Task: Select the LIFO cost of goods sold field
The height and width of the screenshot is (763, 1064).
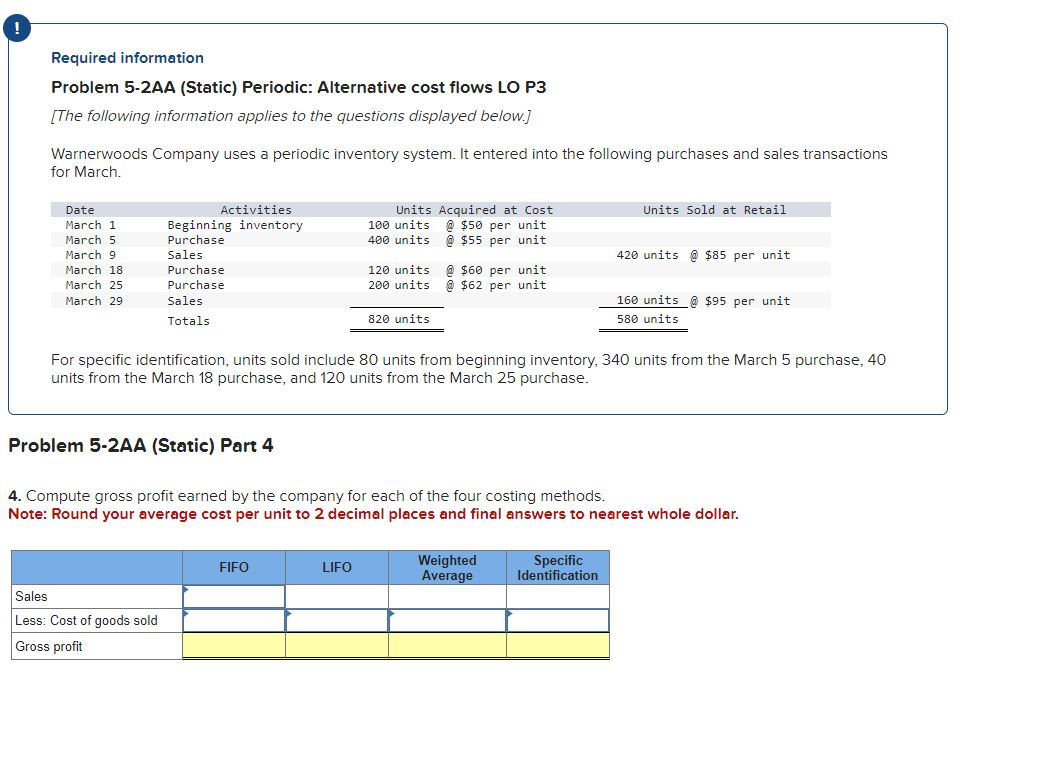Action: [337, 620]
